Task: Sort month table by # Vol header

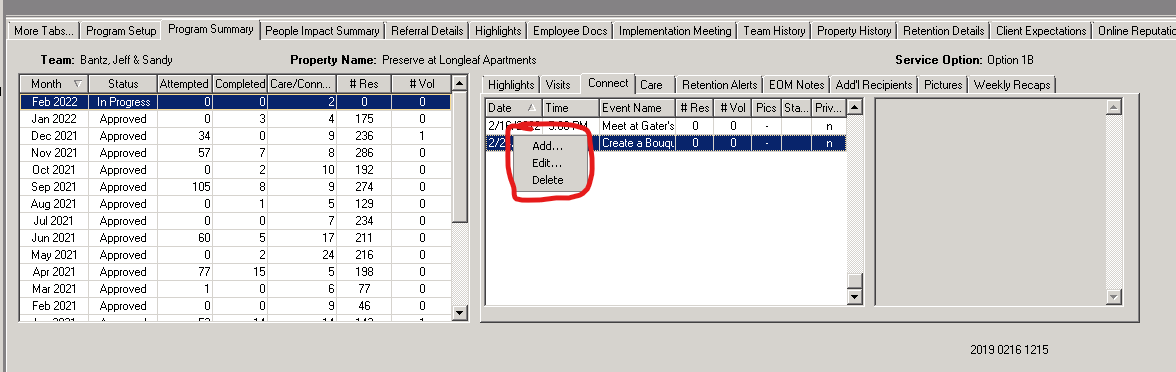Action: click(x=422, y=83)
